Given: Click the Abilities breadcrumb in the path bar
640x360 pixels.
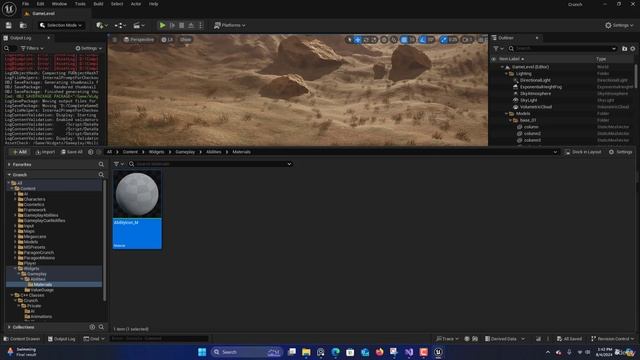Looking at the screenshot, I should (213, 152).
